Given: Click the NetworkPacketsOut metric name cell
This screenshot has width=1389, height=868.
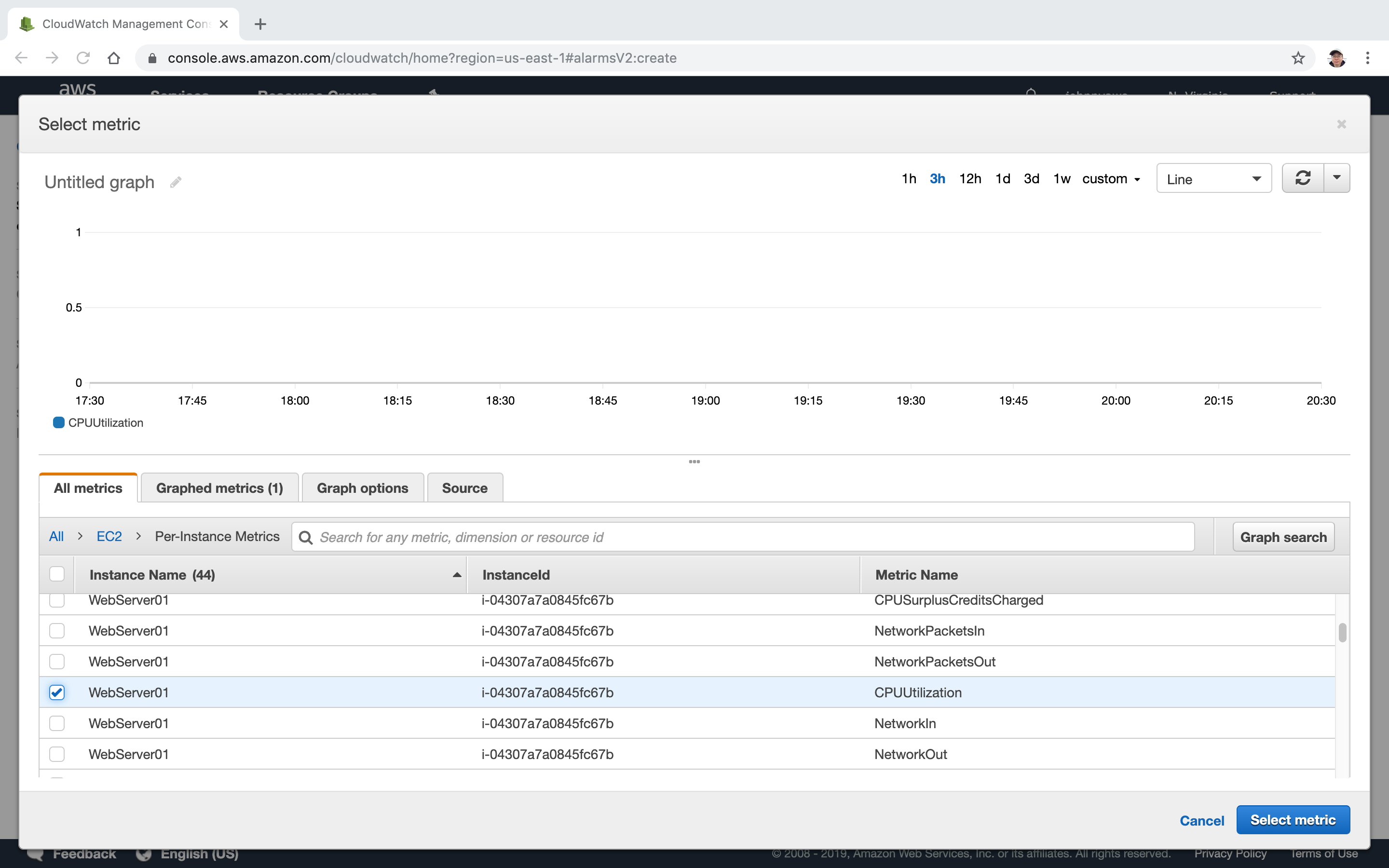Looking at the screenshot, I should pos(934,661).
